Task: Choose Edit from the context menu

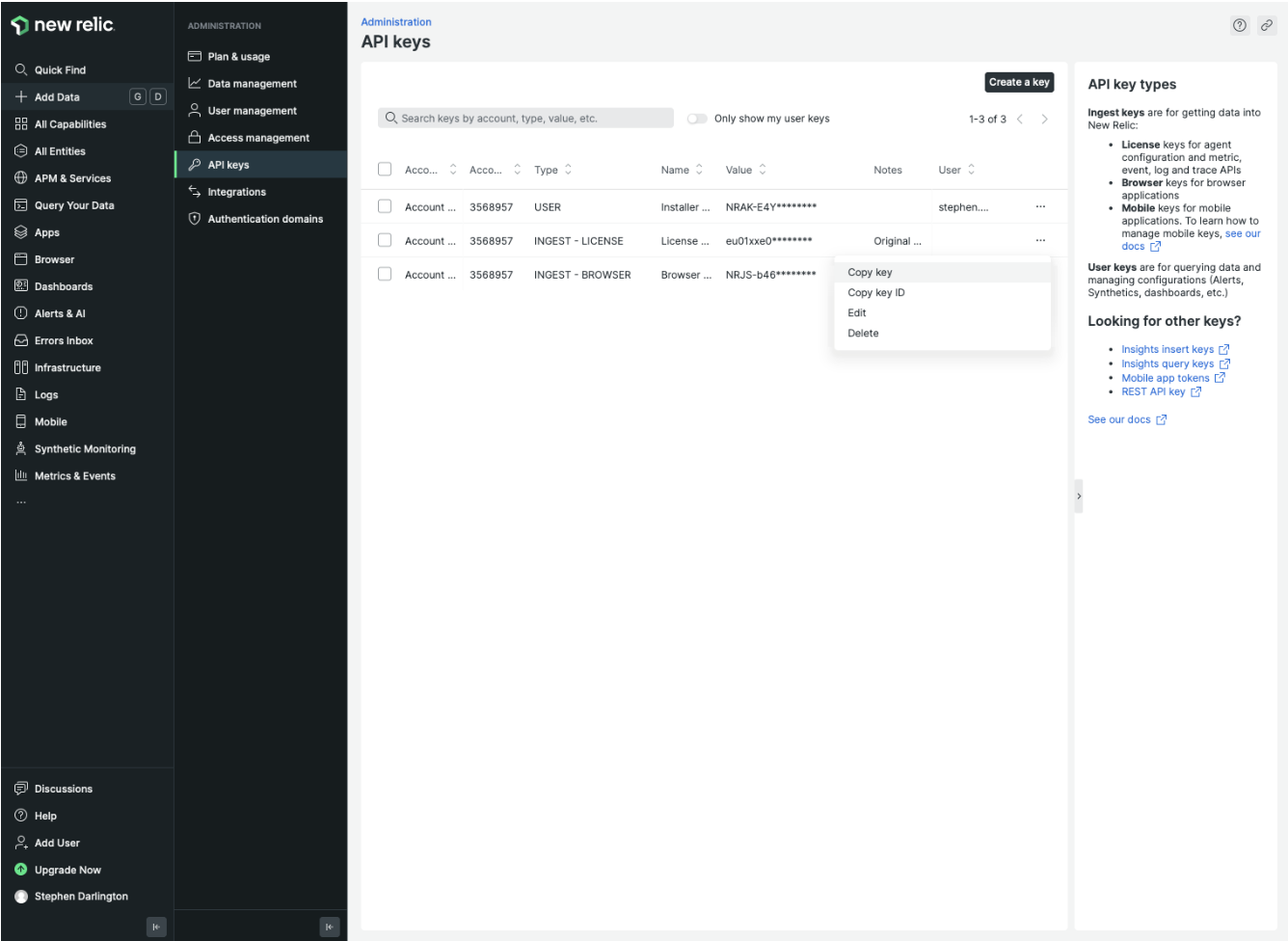Action: (942, 312)
